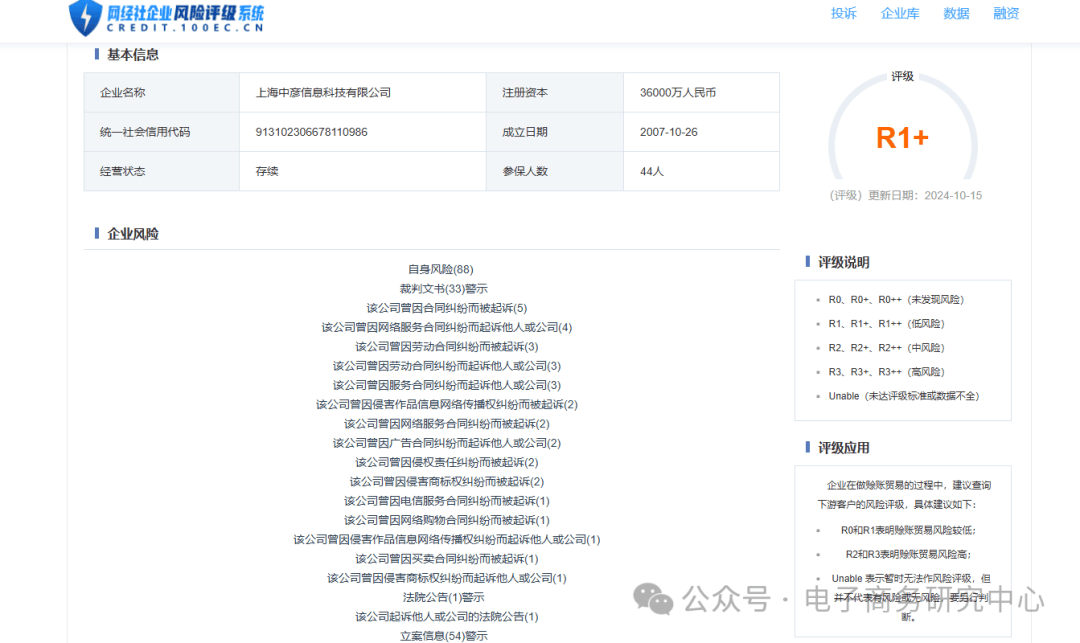Click 该公司曾因网络服务合同纠纷而被起诉(2)
Image resolution: width=1080 pixels, height=643 pixels.
[446, 423]
